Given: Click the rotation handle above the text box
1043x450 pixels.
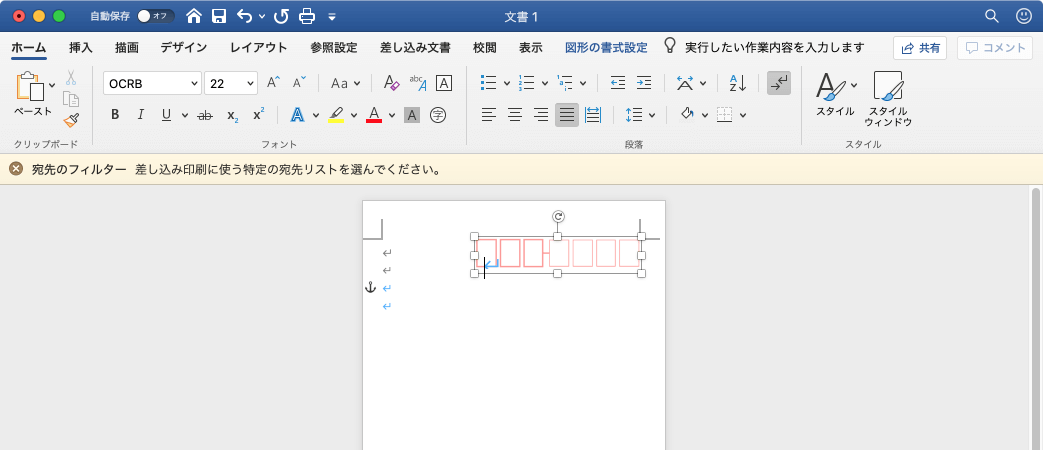Looking at the screenshot, I should pyautogui.click(x=558, y=216).
